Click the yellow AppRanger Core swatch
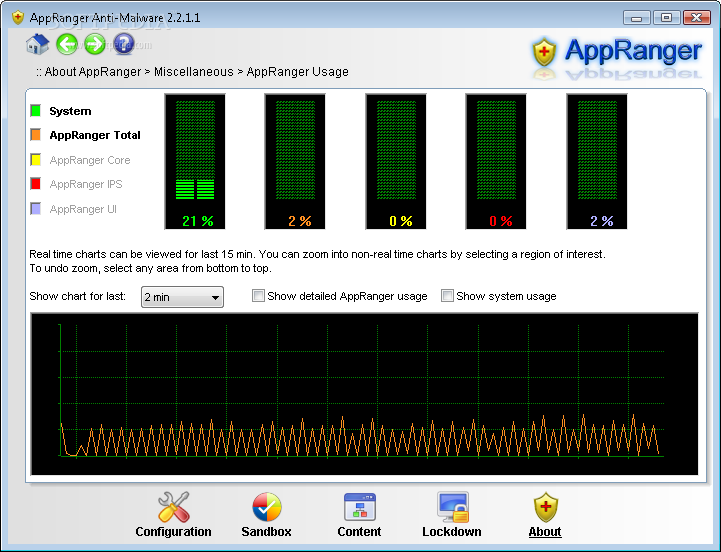The image size is (721, 552). coord(35,160)
